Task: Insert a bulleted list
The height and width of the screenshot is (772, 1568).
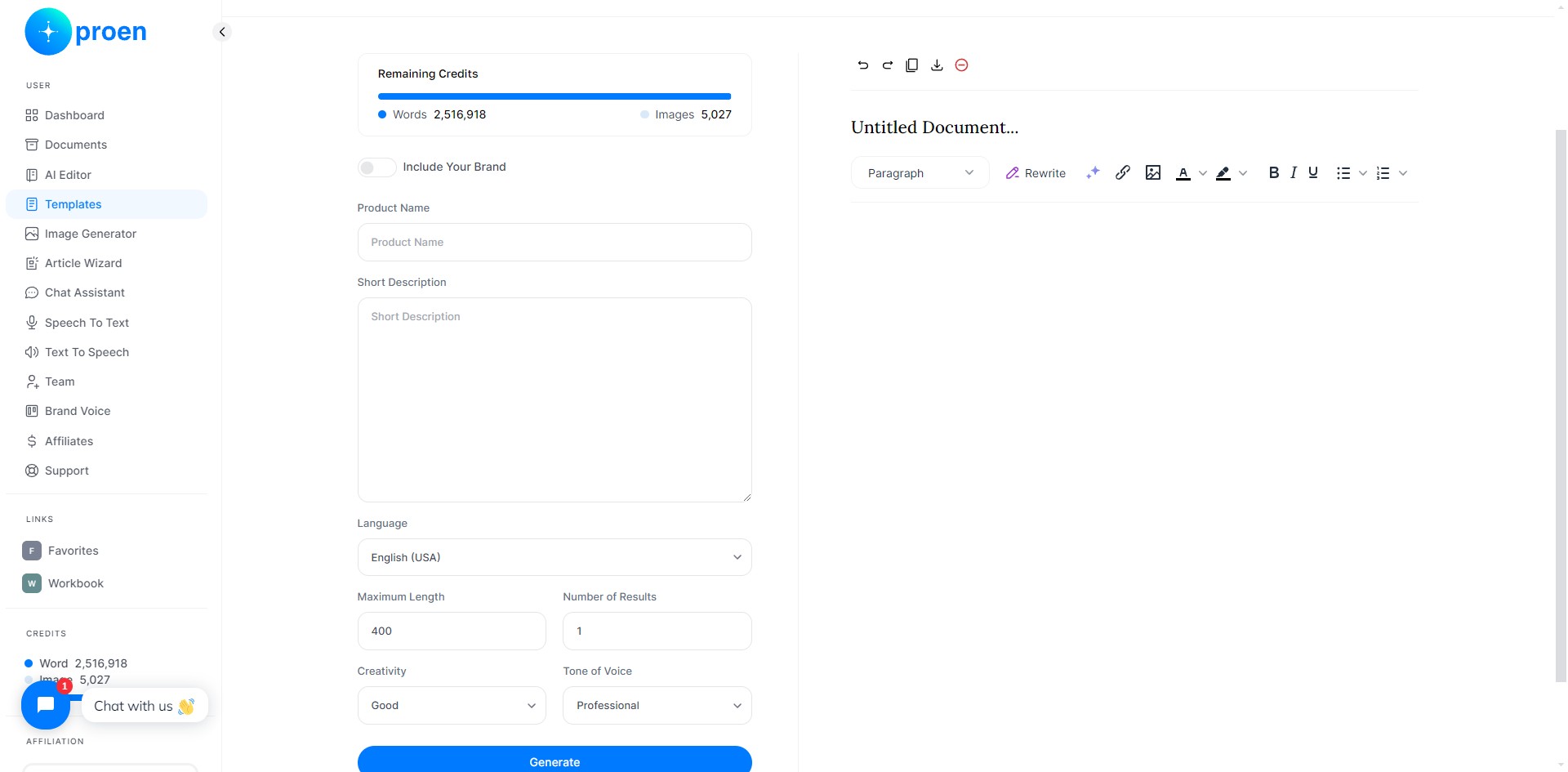Action: click(1343, 173)
